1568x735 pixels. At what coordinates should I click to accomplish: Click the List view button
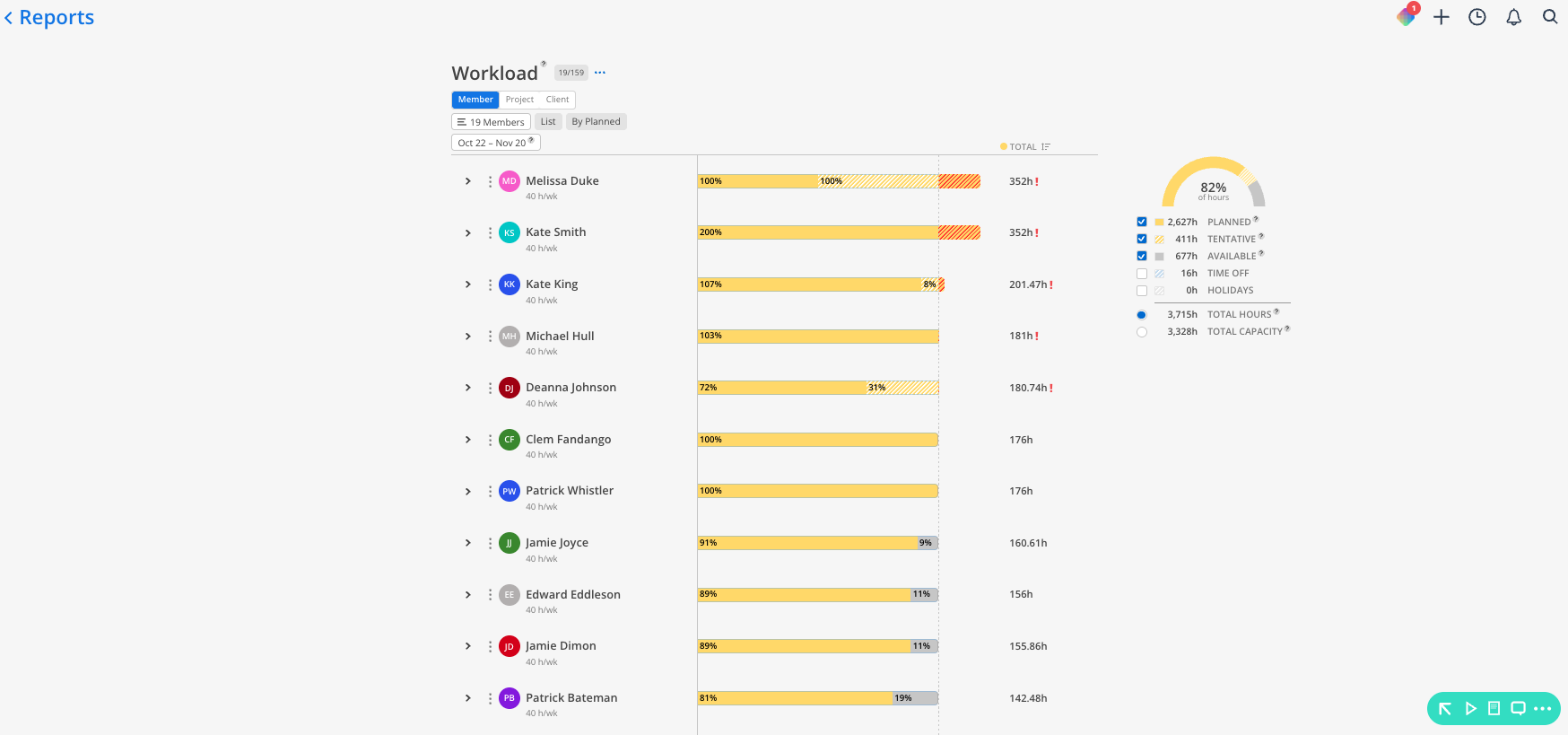(548, 122)
